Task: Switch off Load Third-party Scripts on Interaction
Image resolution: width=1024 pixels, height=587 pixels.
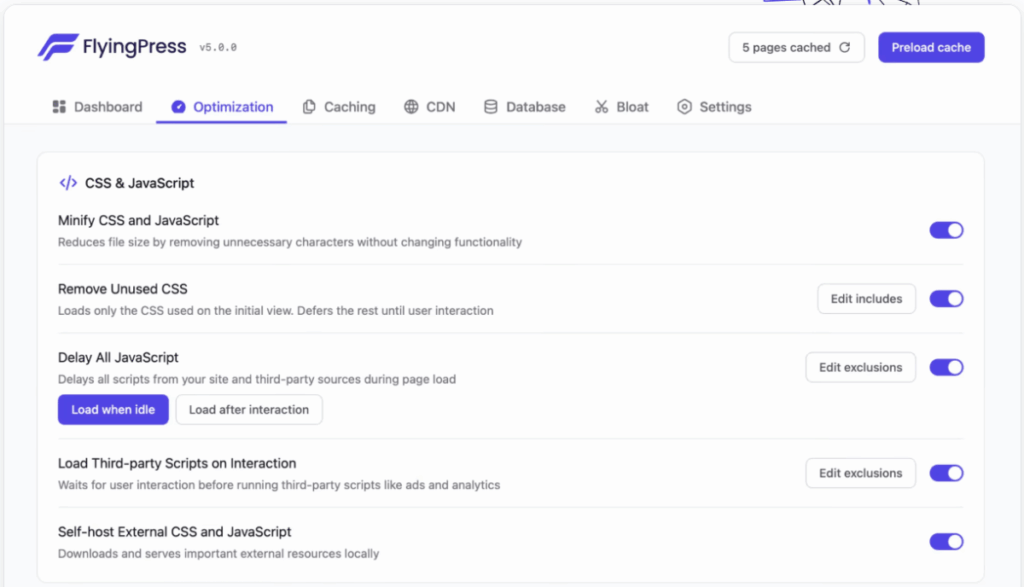Action: (946, 473)
